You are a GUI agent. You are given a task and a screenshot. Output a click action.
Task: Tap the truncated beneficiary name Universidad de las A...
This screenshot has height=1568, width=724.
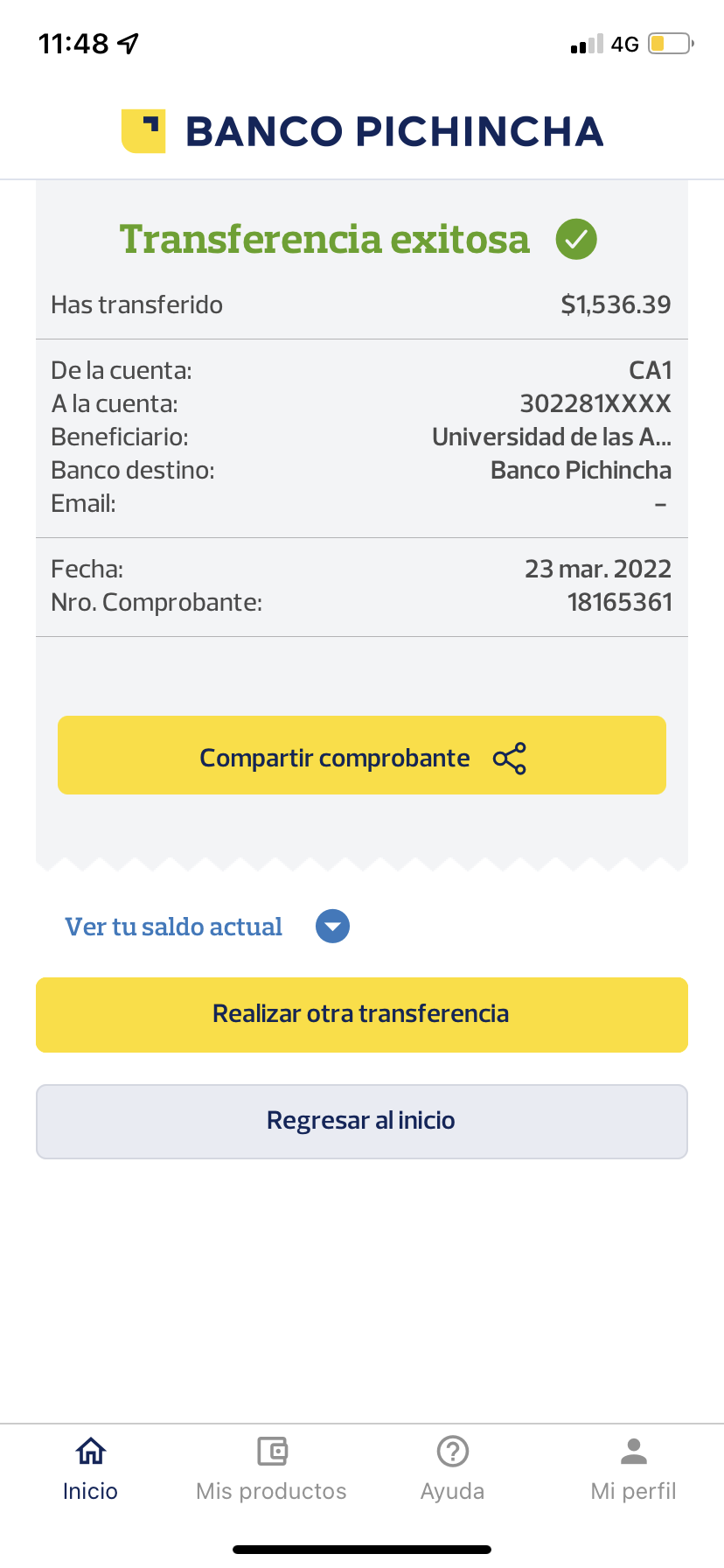point(552,437)
